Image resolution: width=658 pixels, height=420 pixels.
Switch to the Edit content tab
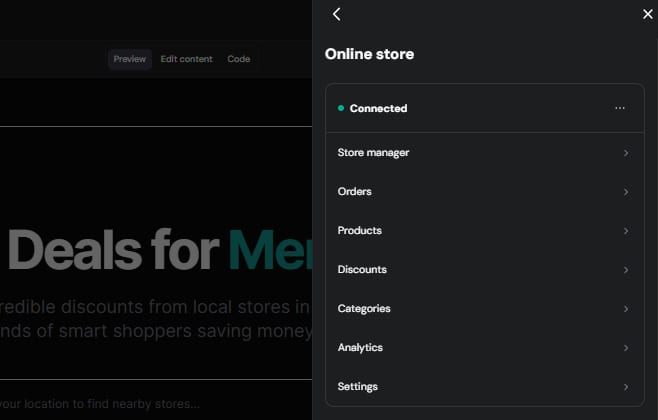pos(186,59)
